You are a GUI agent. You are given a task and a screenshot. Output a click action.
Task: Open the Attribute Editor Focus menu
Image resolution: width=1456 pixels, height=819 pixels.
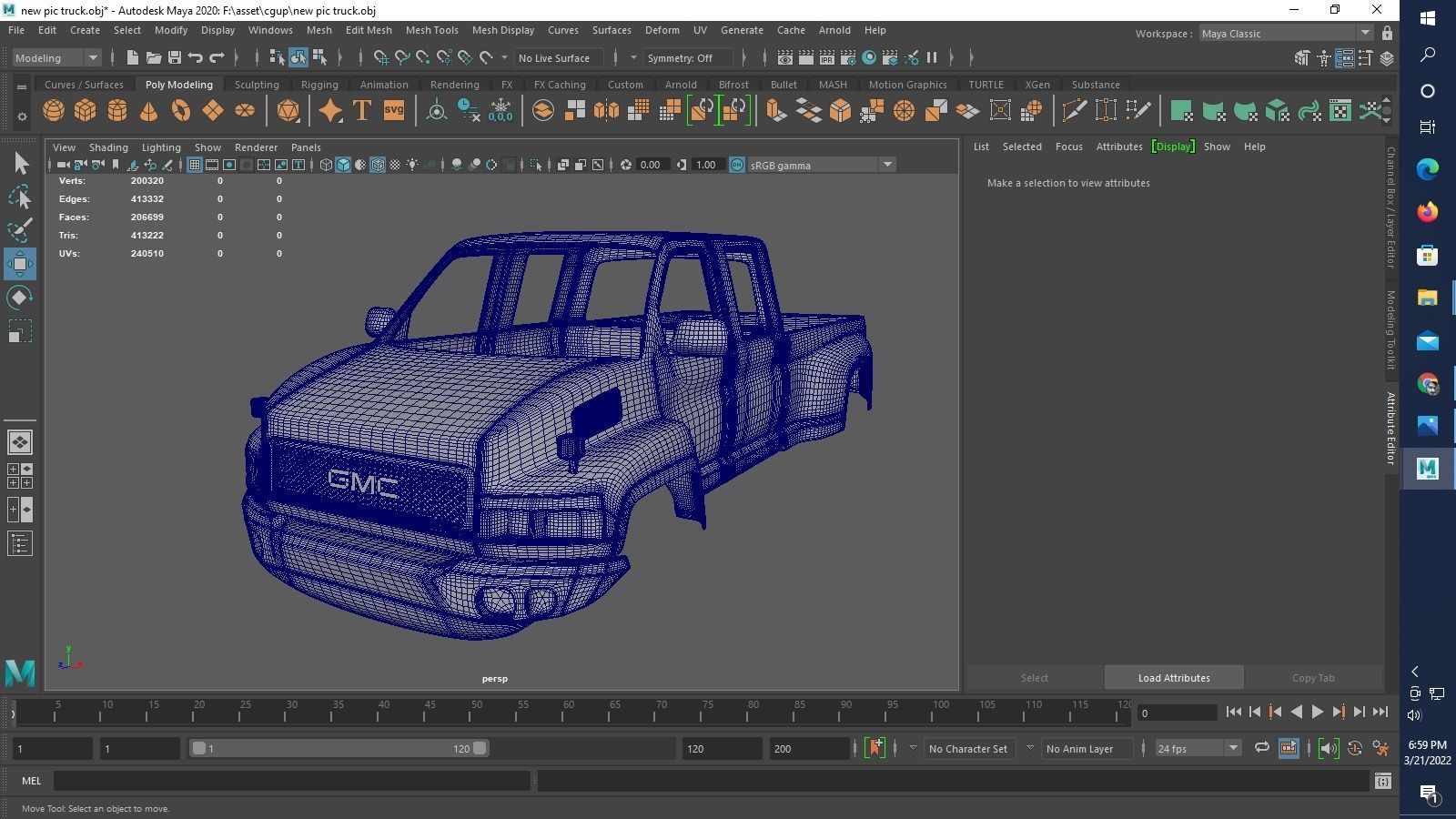[x=1068, y=147]
